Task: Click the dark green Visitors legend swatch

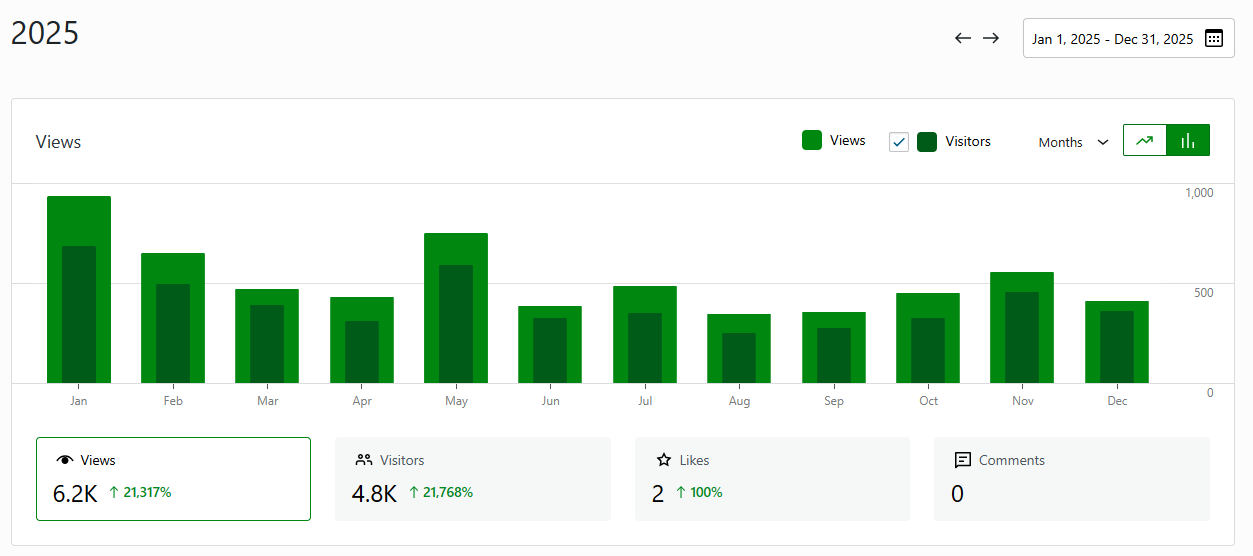Action: [927, 142]
